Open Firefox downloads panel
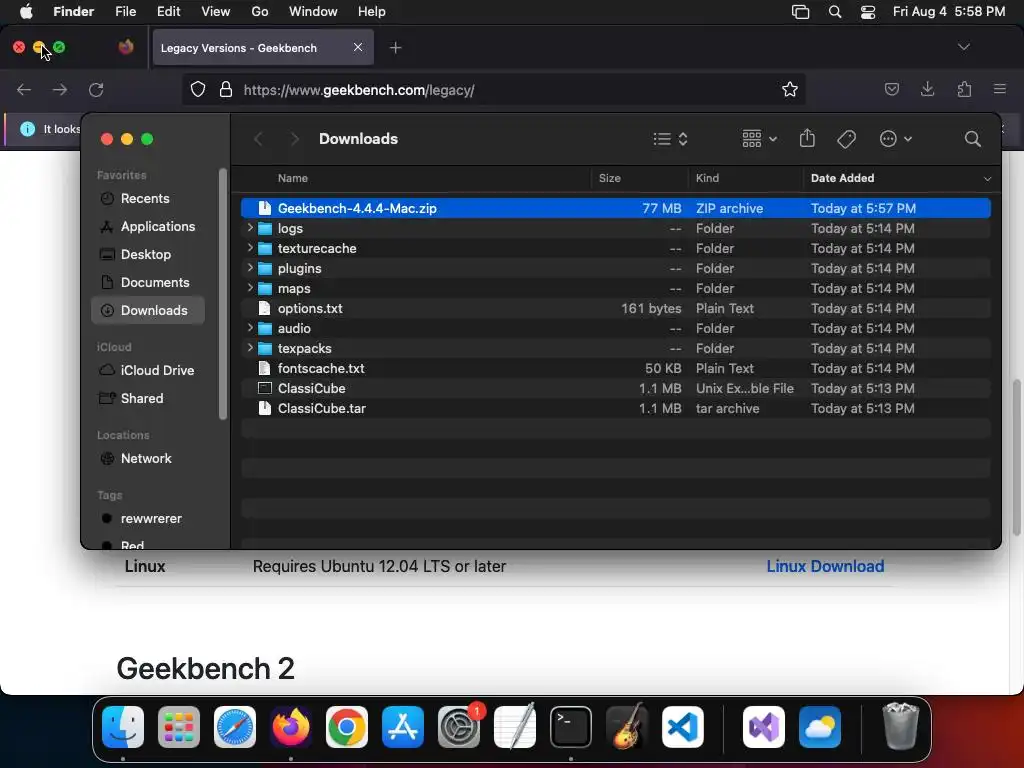Image resolution: width=1024 pixels, height=768 pixels. (x=927, y=89)
